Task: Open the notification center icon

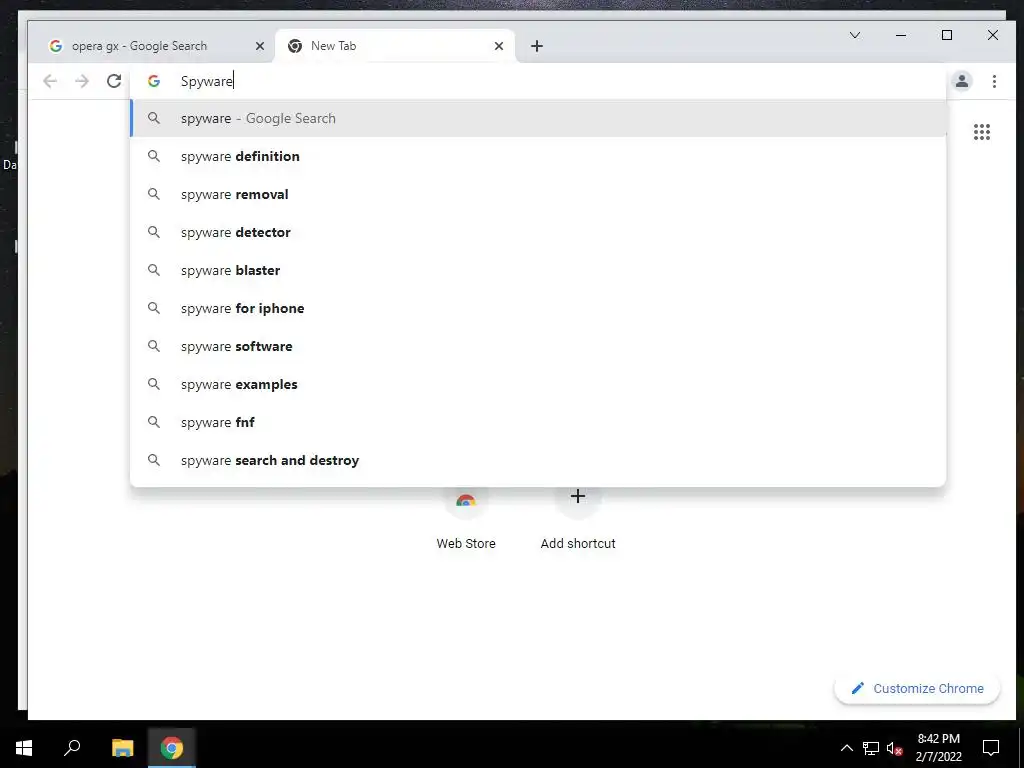Action: tap(991, 748)
